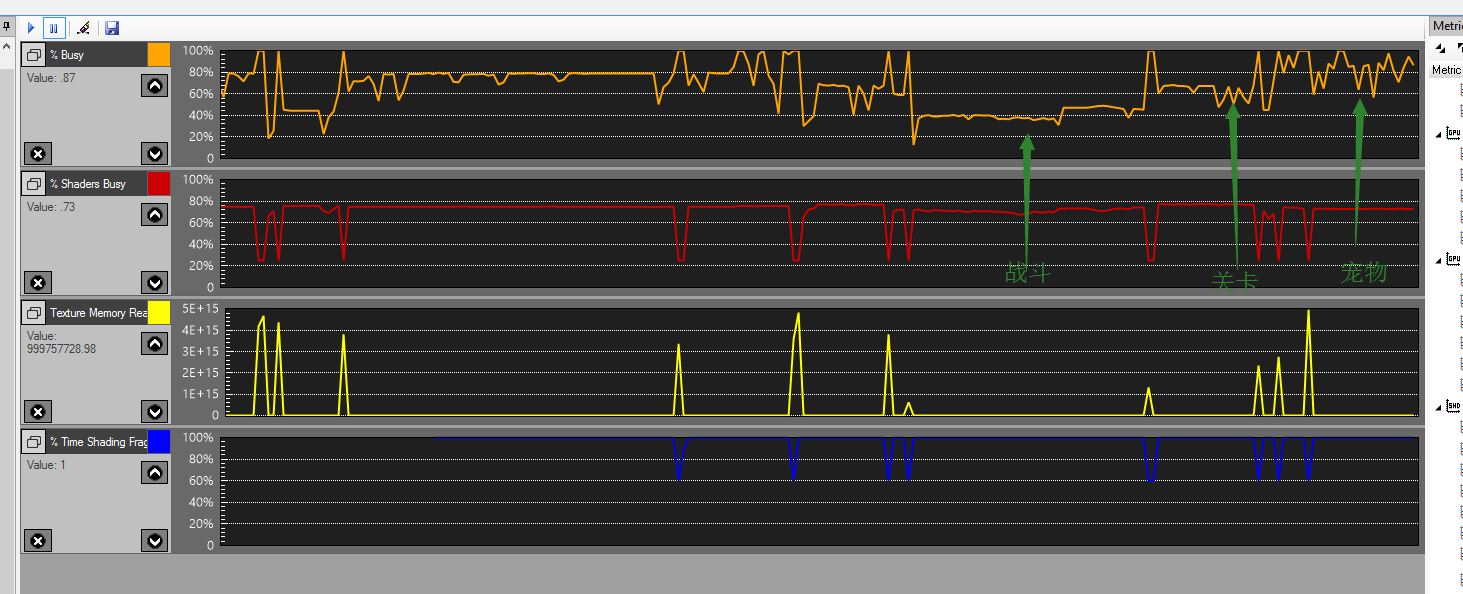The width and height of the screenshot is (1463, 594).
Task: Remove the % Busy counter with its X button
Action: pyautogui.click(x=38, y=153)
